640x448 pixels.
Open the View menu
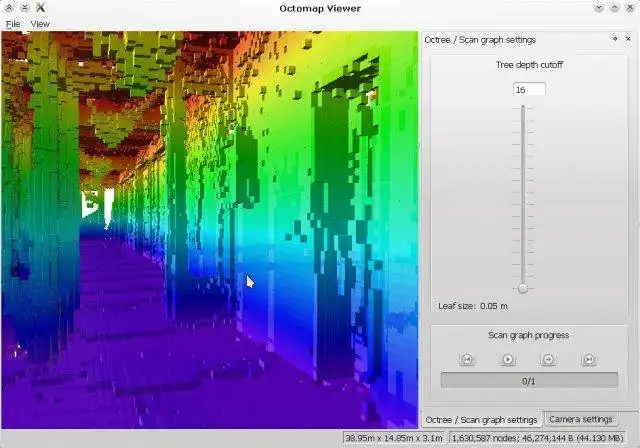coord(40,24)
